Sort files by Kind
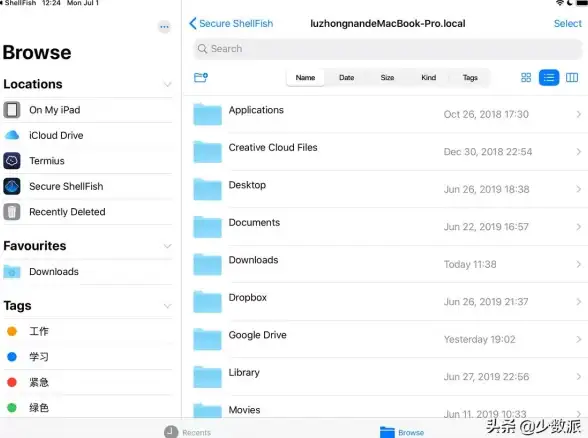Screen dimensions: 588x438 click(x=429, y=78)
